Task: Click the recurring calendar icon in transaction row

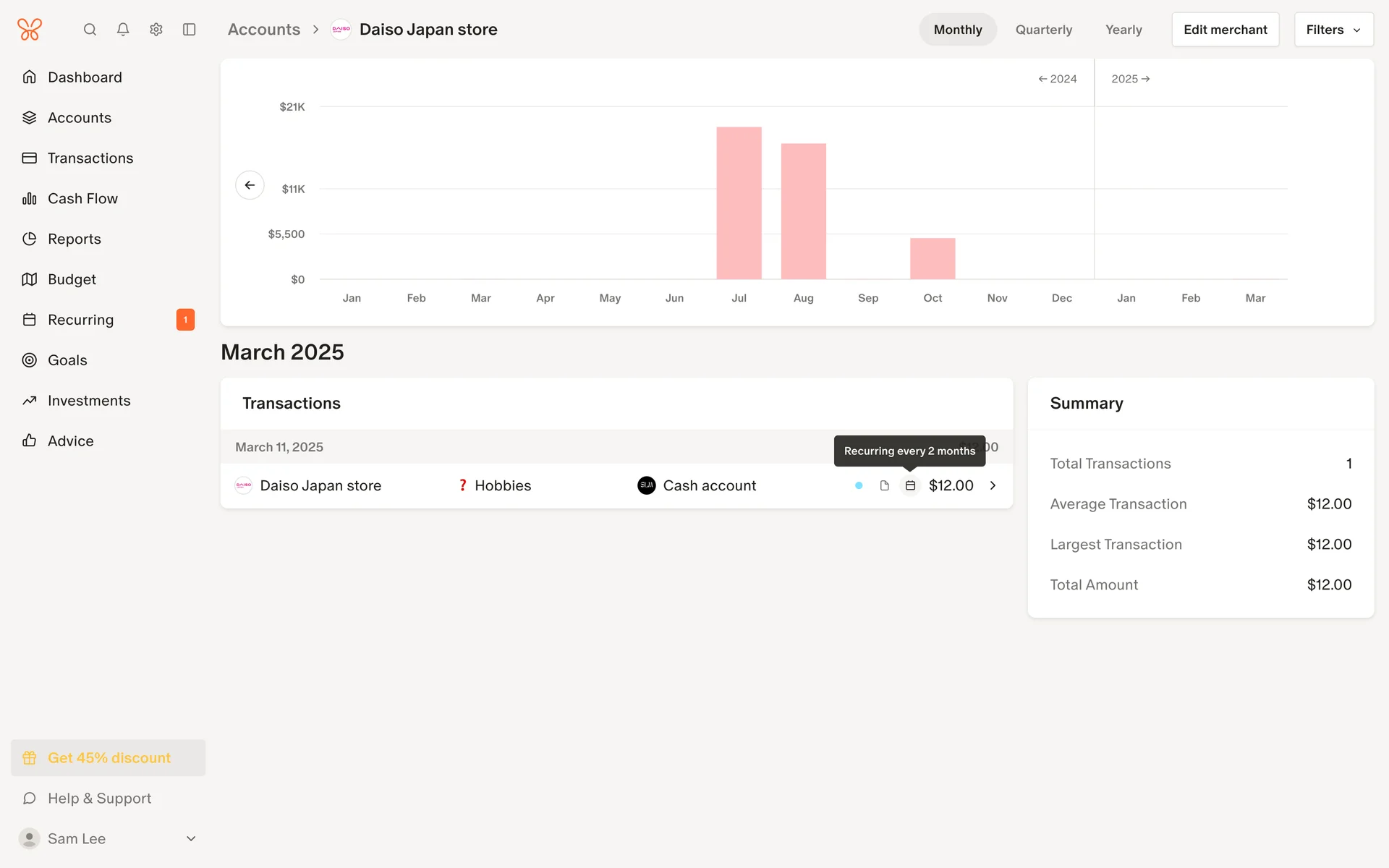Action: [x=910, y=485]
